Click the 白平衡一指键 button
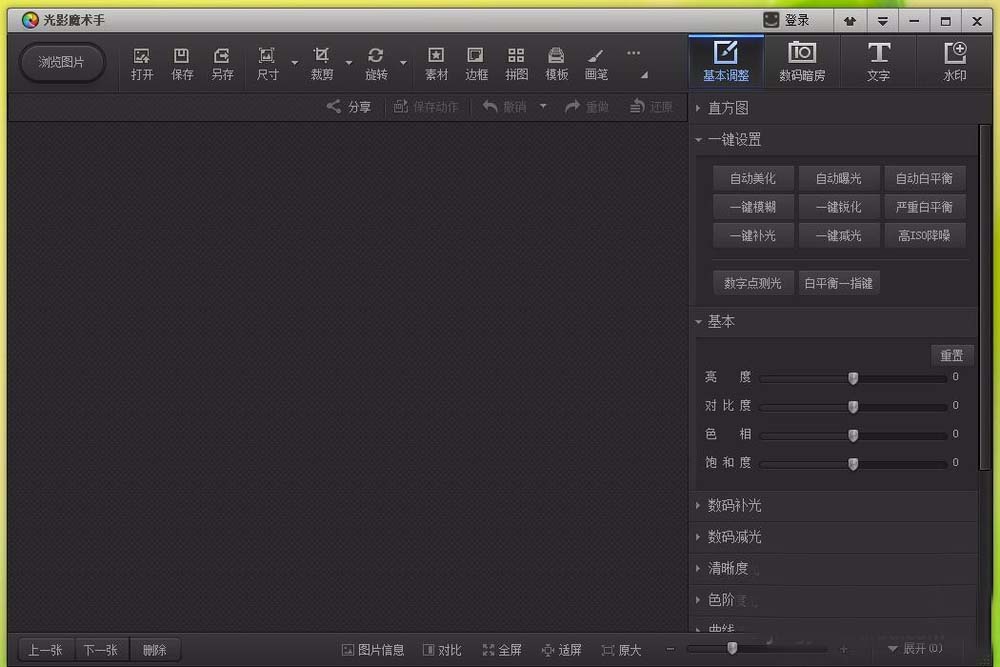This screenshot has width=1000, height=667. tap(839, 283)
